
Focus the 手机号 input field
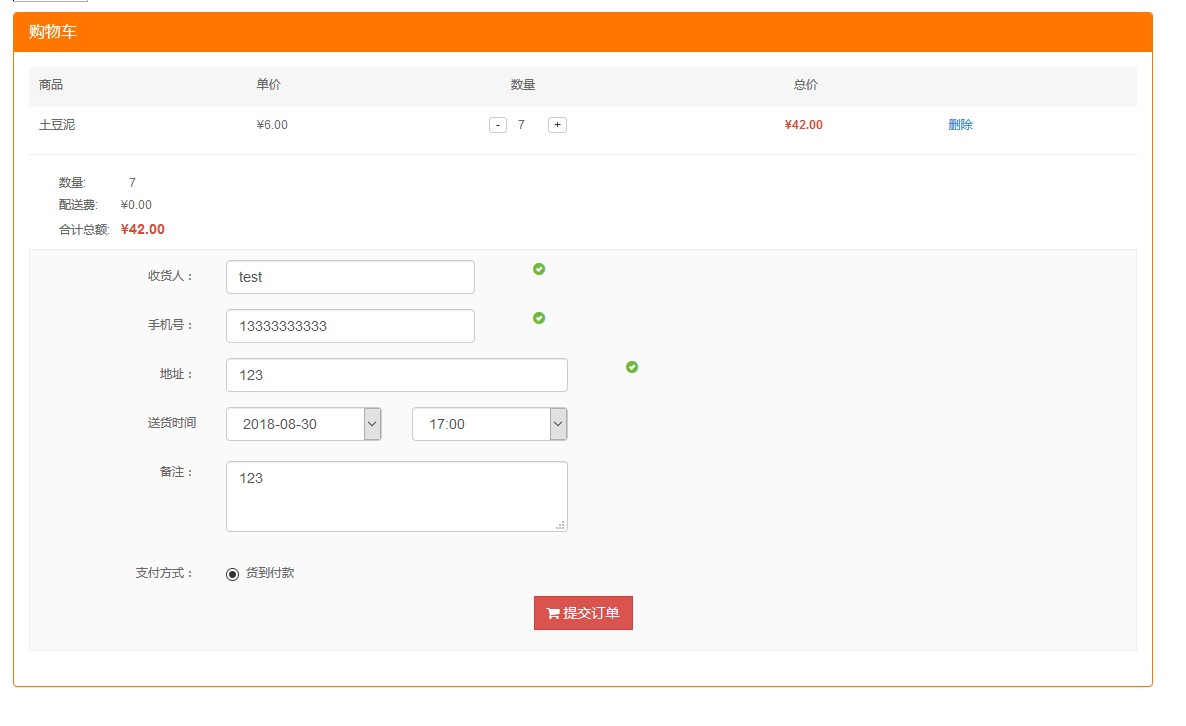(350, 326)
